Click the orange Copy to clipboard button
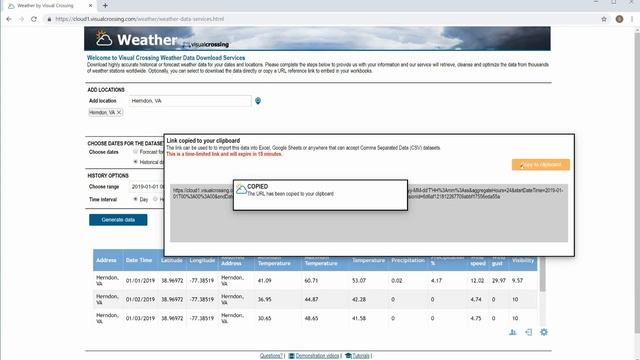The image size is (640, 360). 540,164
